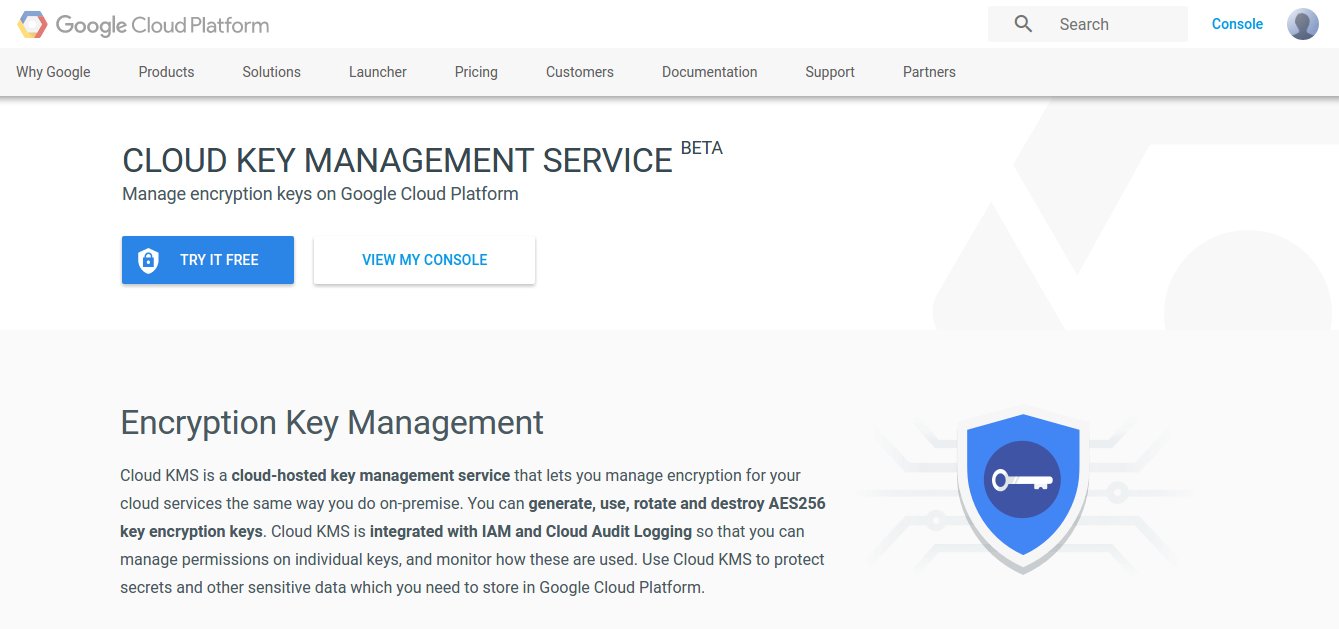Open the Console link in the header

click(1237, 24)
